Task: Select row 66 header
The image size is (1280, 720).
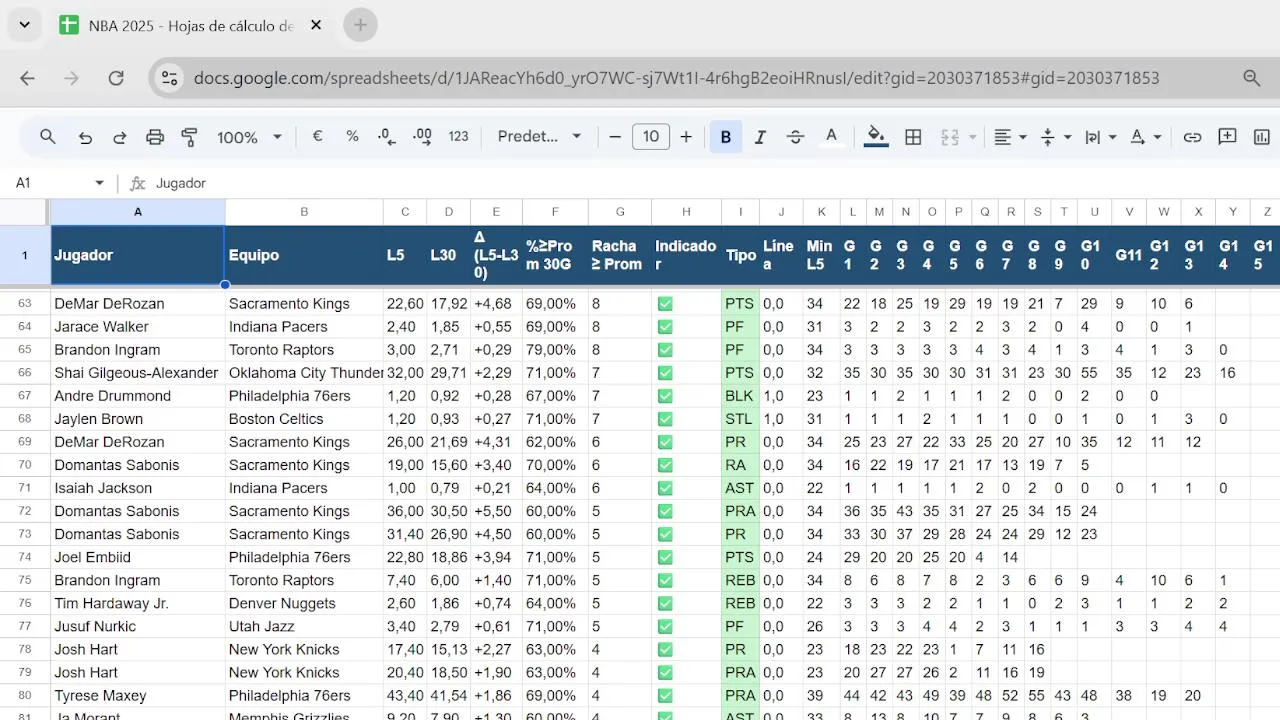Action: click(x=25, y=373)
